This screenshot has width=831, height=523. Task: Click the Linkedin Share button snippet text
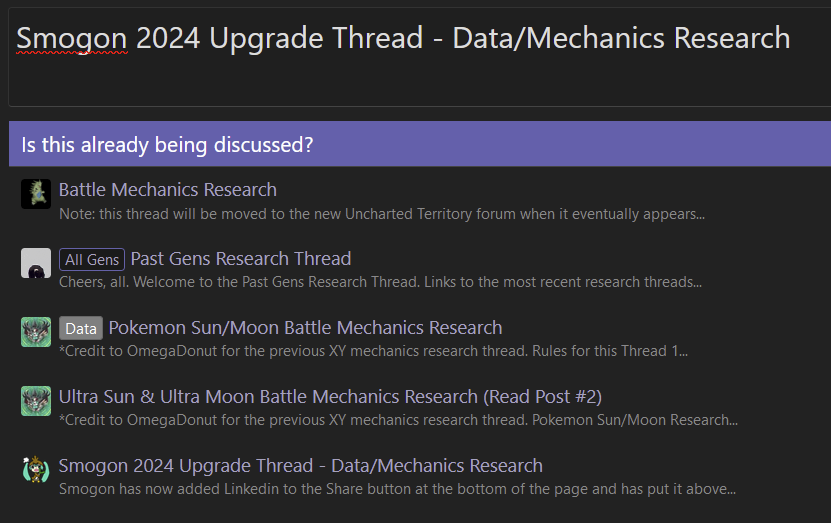pyautogui.click(x=397, y=489)
